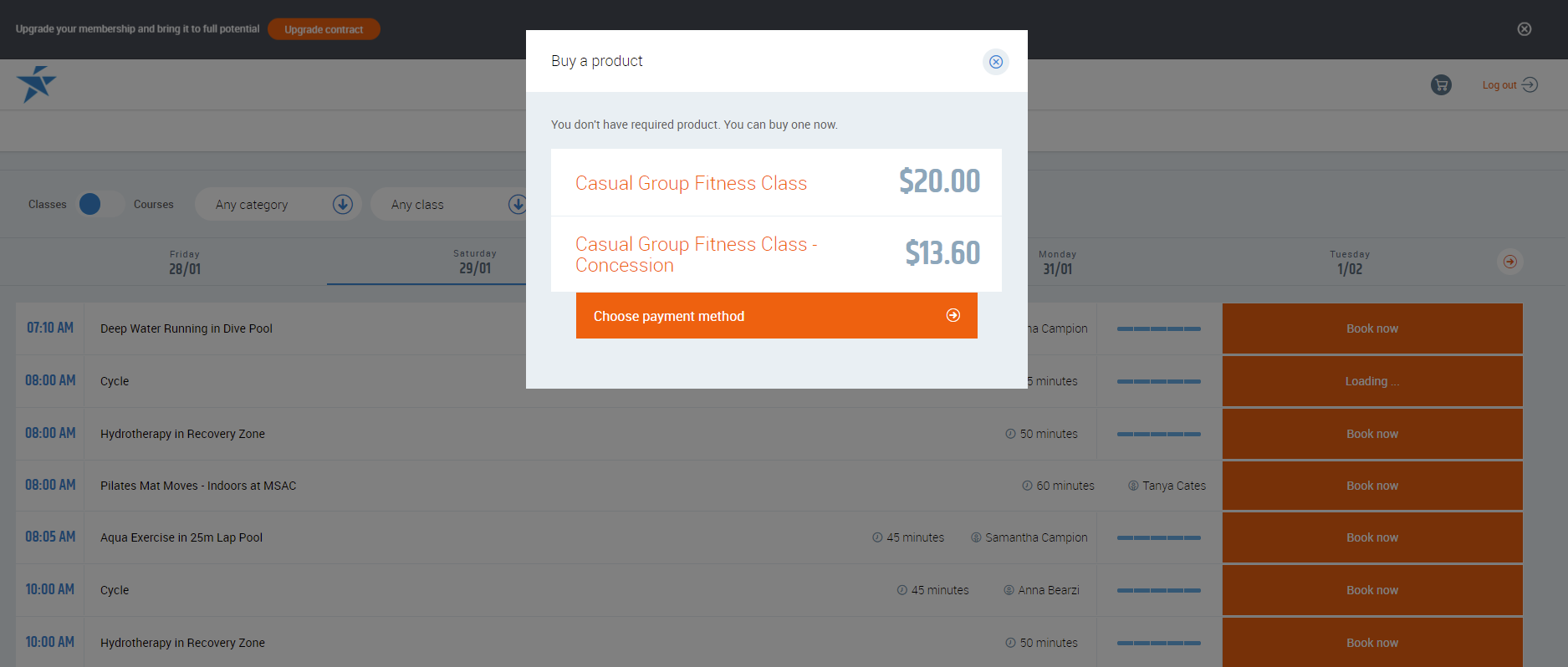1568x667 pixels.
Task: Select Courses label beside toggle
Action: tap(153, 204)
